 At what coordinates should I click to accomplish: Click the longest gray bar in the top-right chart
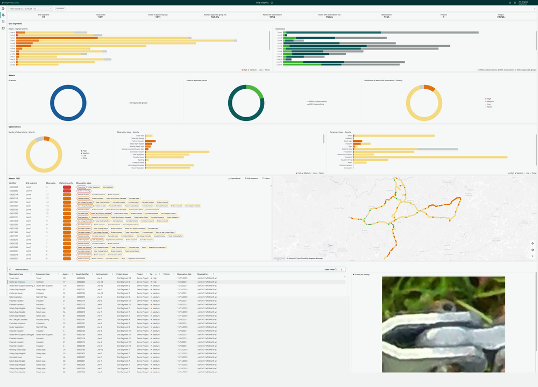[430, 32]
